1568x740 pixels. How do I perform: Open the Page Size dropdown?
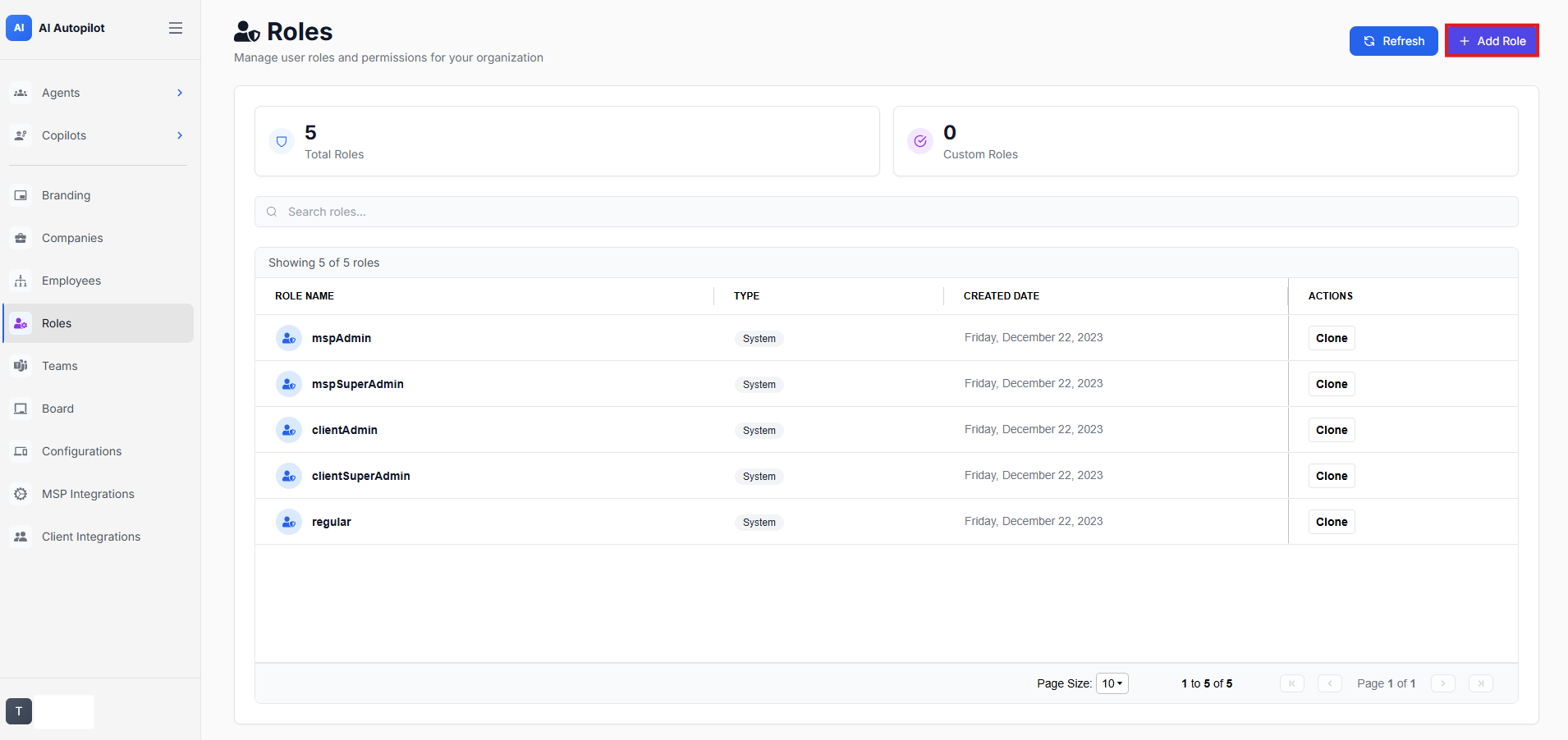coord(1112,683)
